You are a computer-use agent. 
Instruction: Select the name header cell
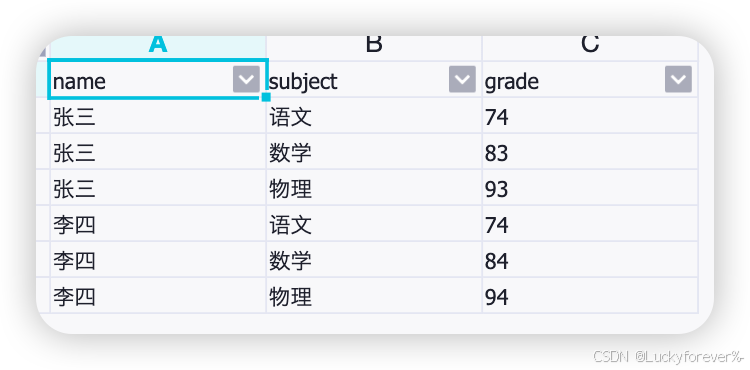pyautogui.click(x=158, y=79)
